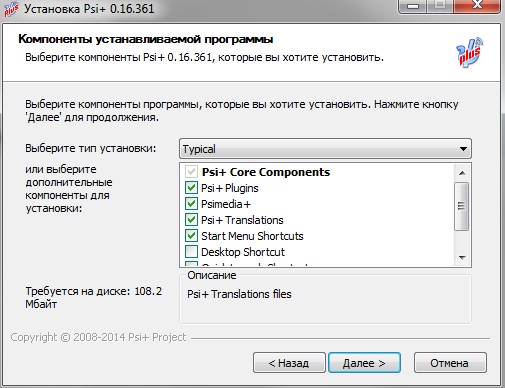Click the Psi plus logo in the header
Viewport: 505px width, 388px height.
coord(470,52)
